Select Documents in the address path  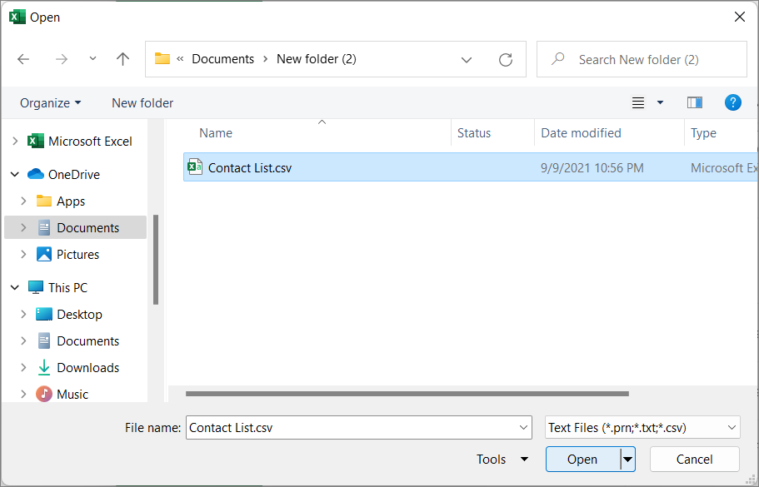click(223, 59)
